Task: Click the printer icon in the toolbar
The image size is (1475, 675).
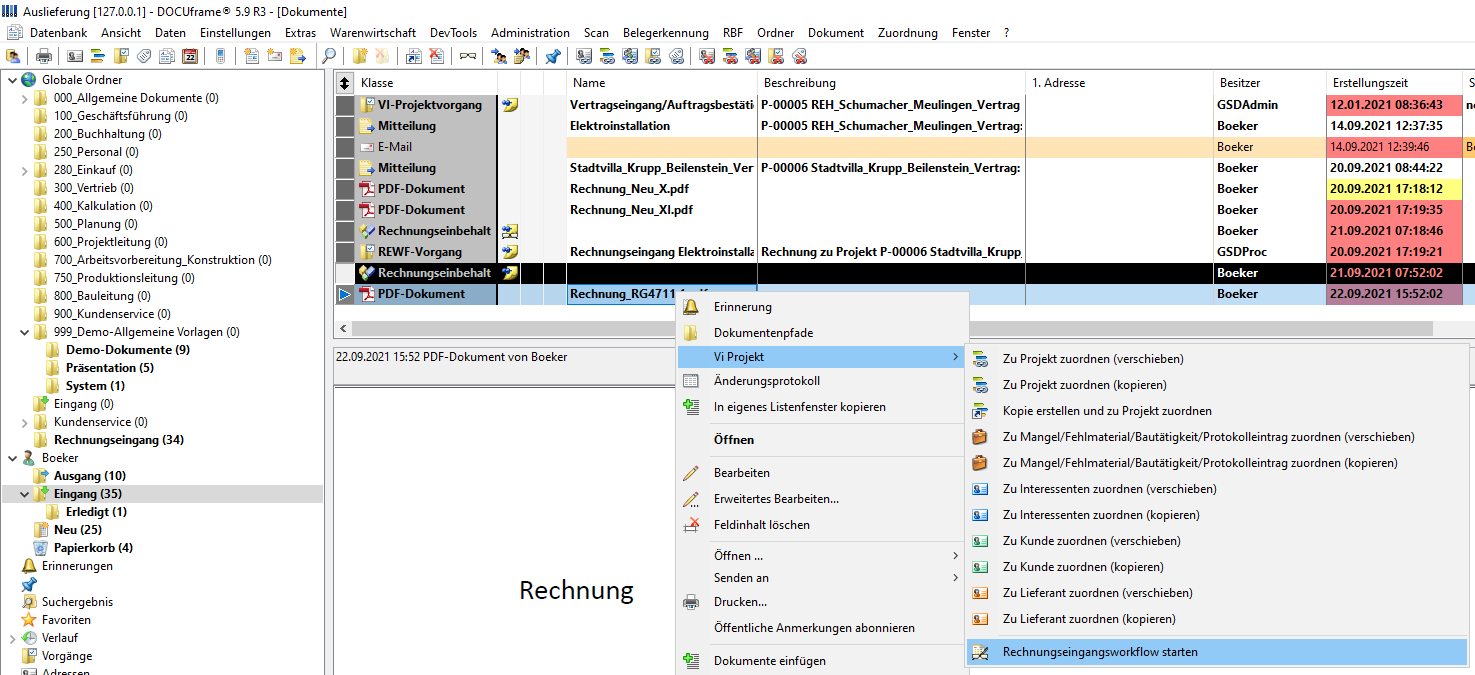Action: 43,56
